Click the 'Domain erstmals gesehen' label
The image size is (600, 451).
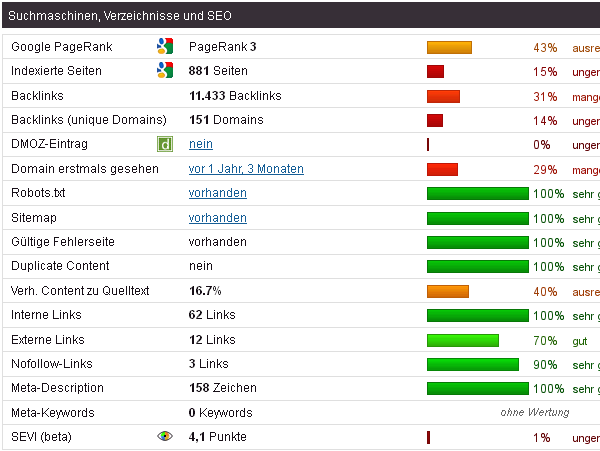coord(85,169)
